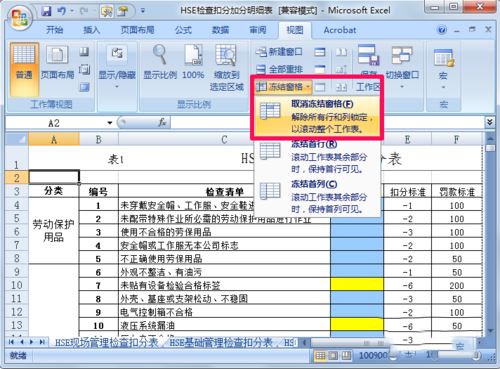The height and width of the screenshot is (369, 500).
Task: Toggle full screen view small icon
Action: (x=84, y=87)
